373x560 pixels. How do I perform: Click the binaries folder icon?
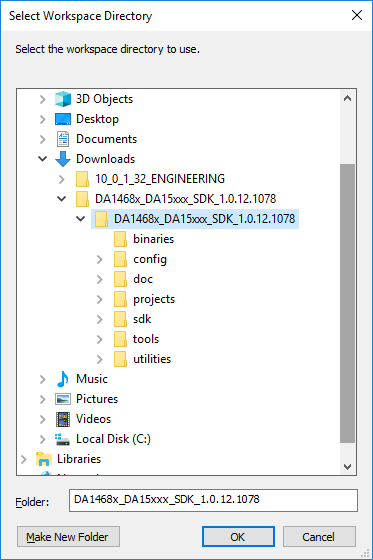[x=120, y=239]
